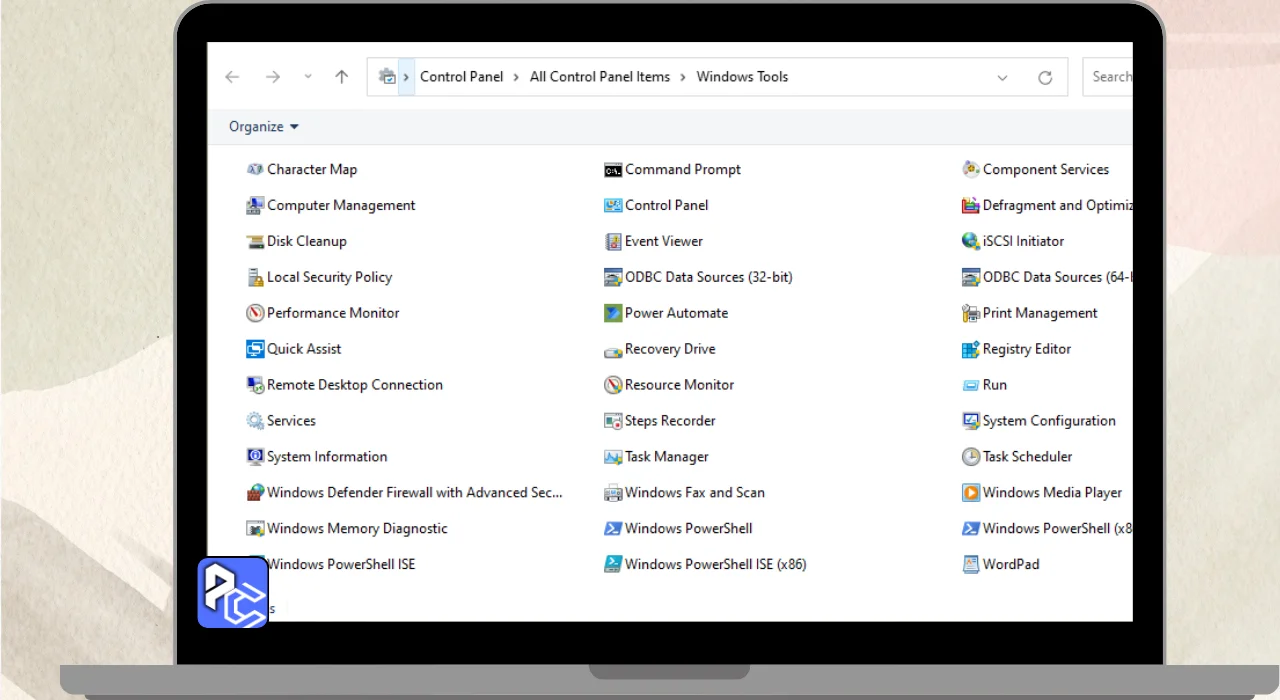Expand the chevron after Control Panel breadcrumb
The height and width of the screenshot is (700, 1280).
tap(516, 77)
